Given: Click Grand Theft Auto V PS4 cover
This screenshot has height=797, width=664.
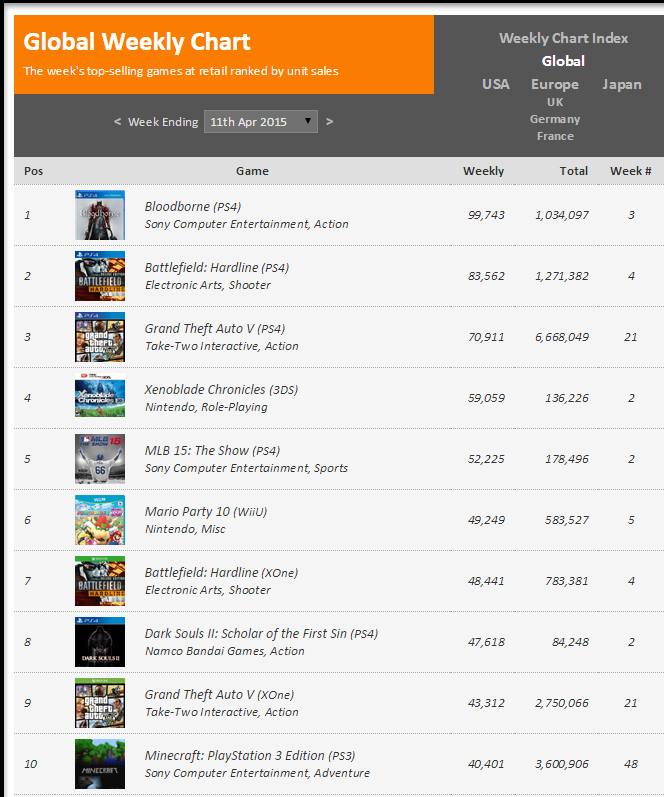Looking at the screenshot, I should tap(100, 337).
